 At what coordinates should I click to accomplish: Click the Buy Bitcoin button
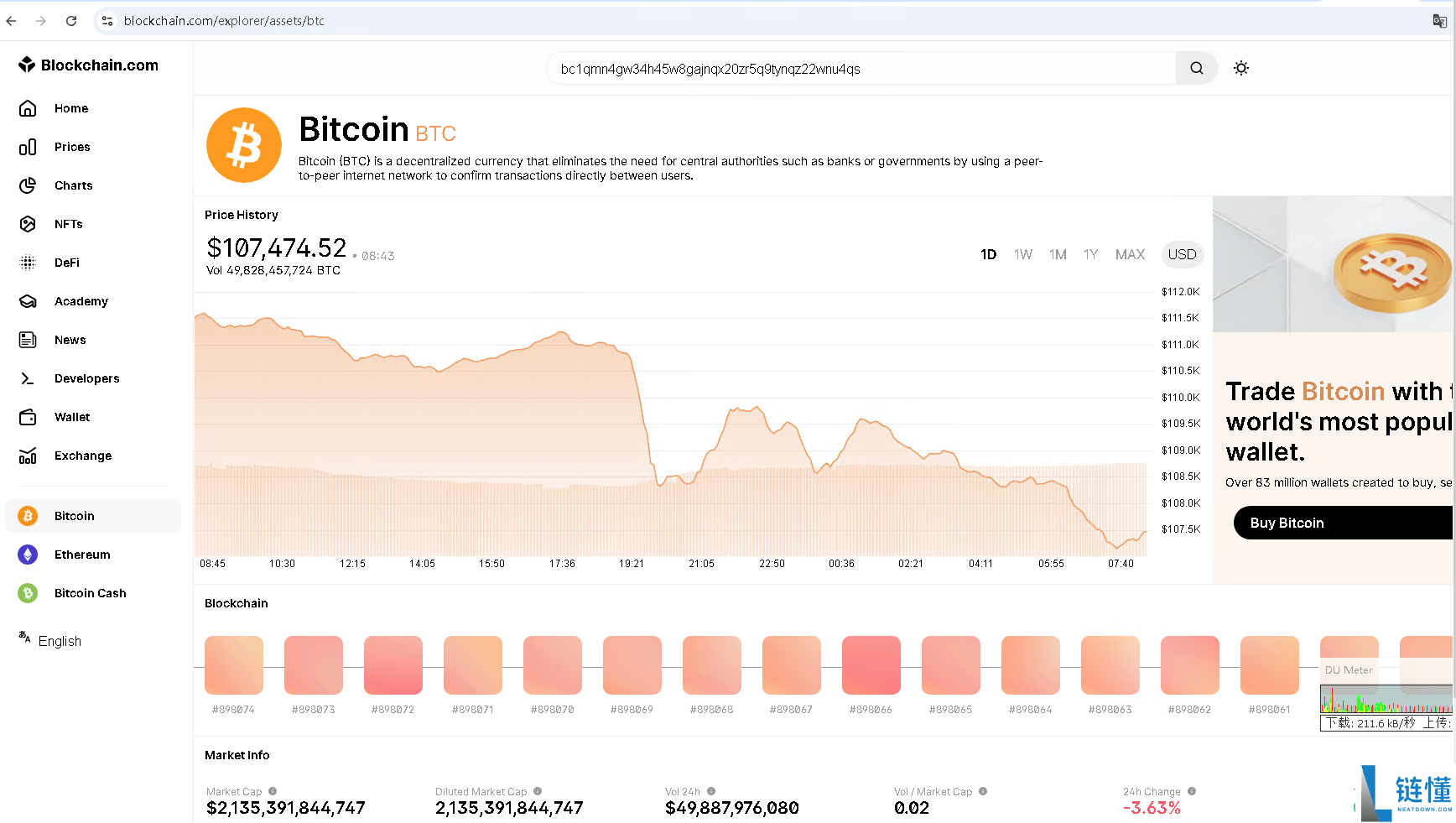(x=1343, y=523)
